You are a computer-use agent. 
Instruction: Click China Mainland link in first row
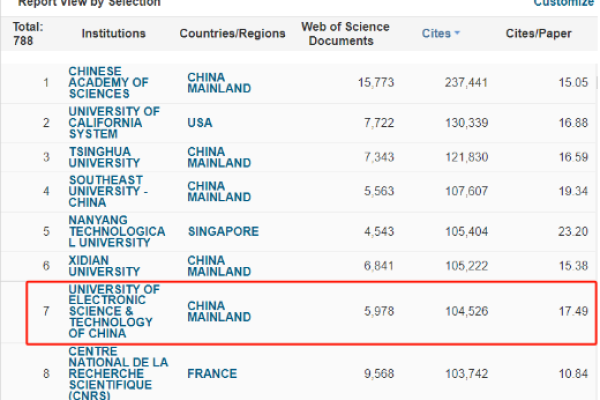pyautogui.click(x=219, y=83)
